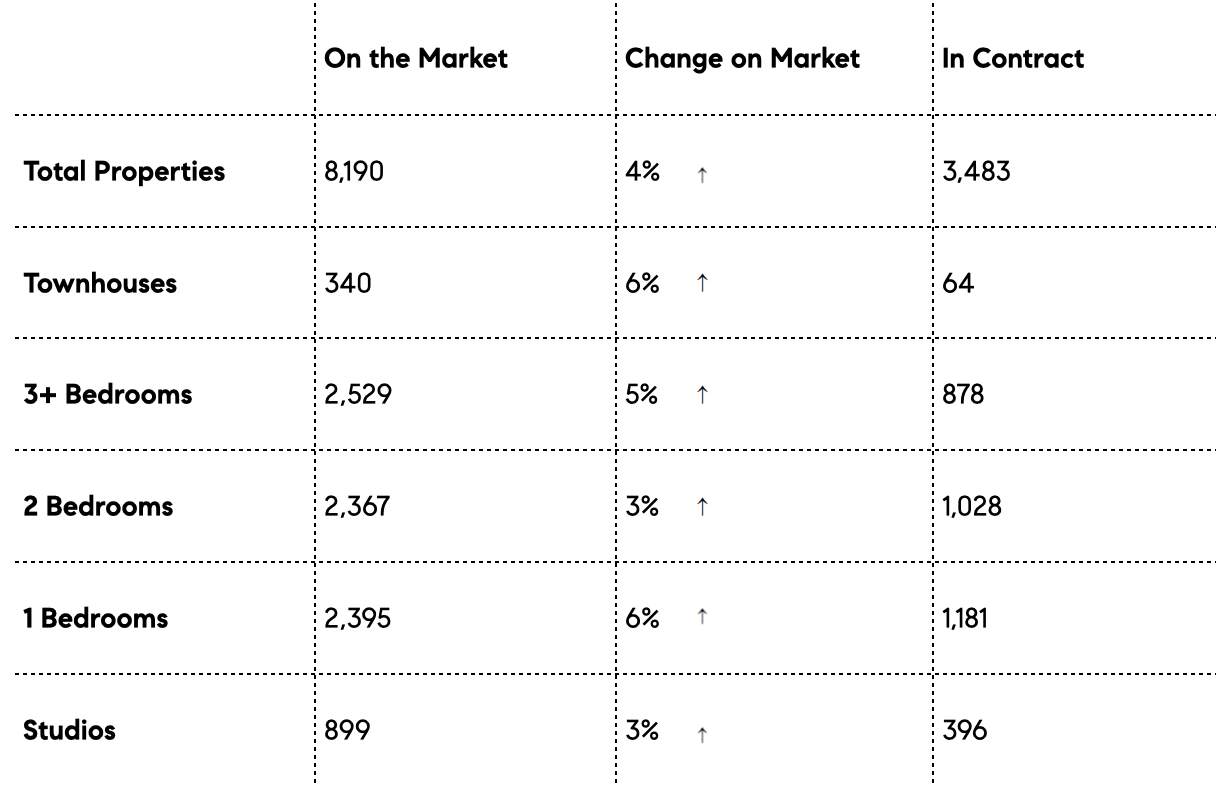Click the up arrow in 2 Bedrooms row
This screenshot has width=1230, height=796.
(x=702, y=509)
